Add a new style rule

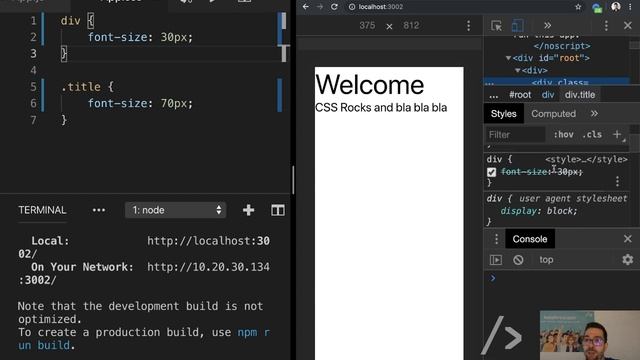[x=617, y=134]
